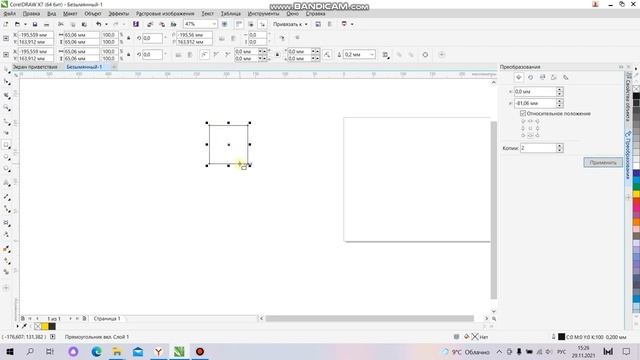The image size is (640, 360).
Task: Select the Shape edit tool
Action: point(7,82)
